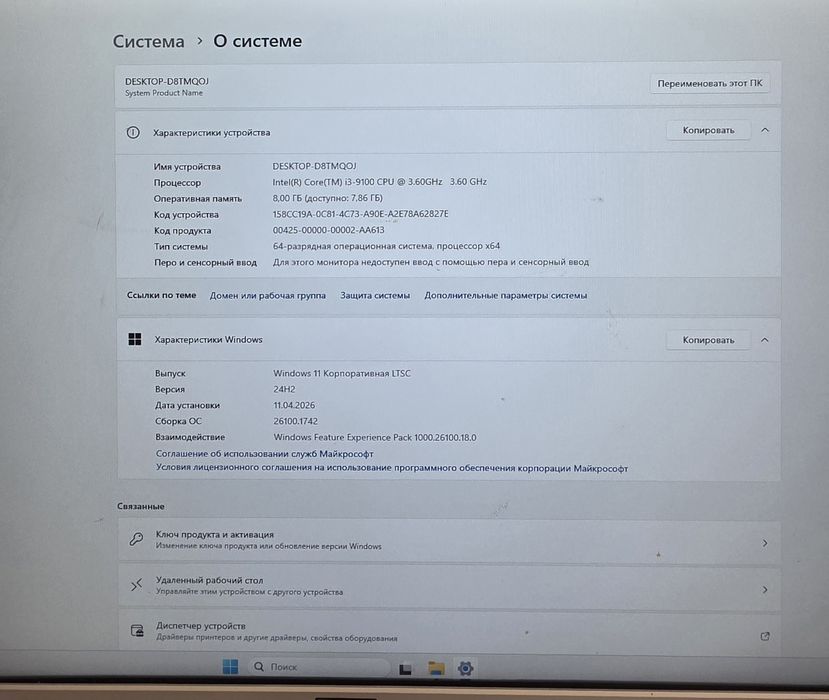Select processor value Intel(R) Core(TM) i3-9100
Image resolution: width=829 pixels, height=700 pixels.
point(380,182)
